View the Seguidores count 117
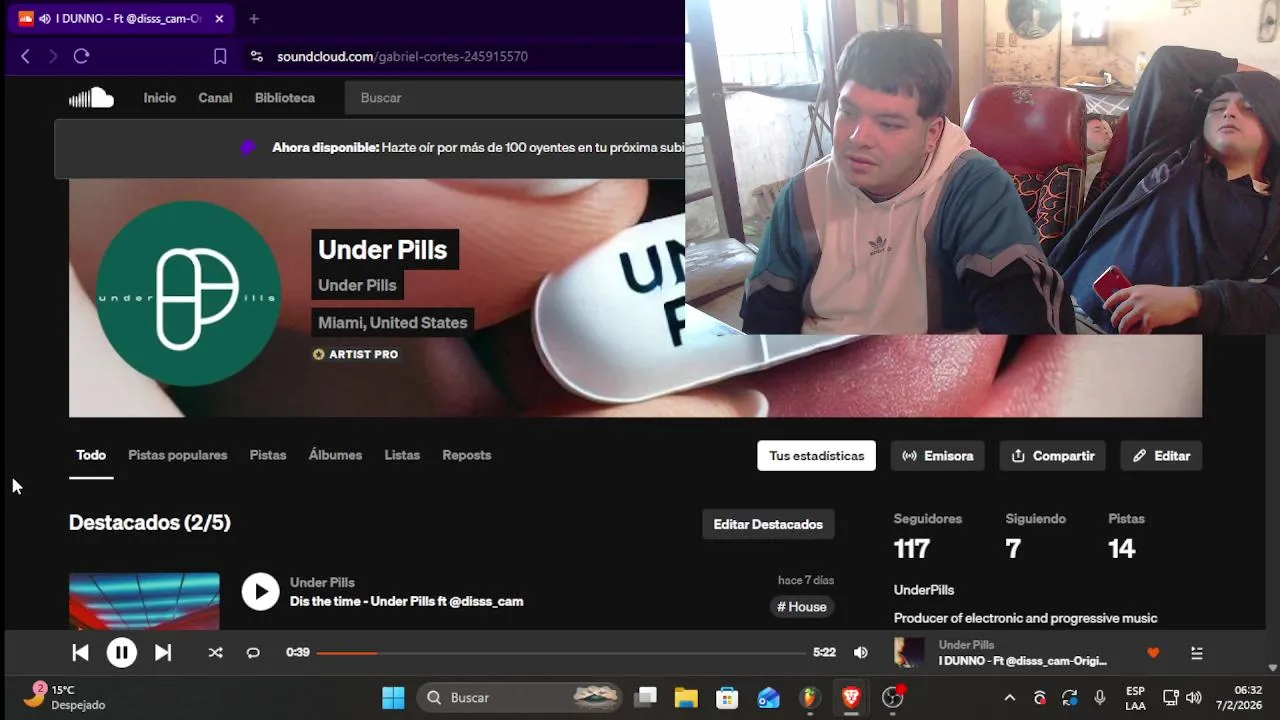1280x720 pixels. [912, 548]
